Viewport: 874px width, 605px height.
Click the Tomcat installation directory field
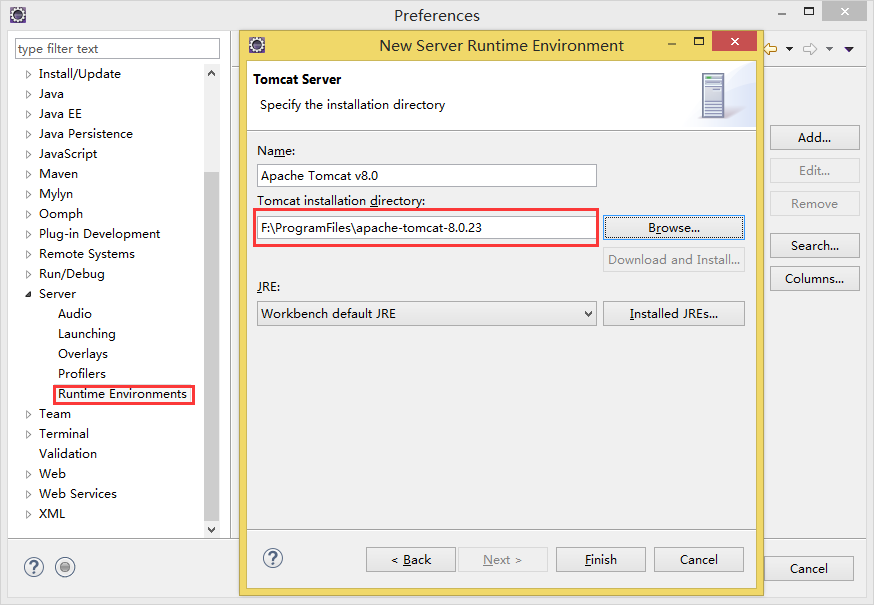(426, 228)
